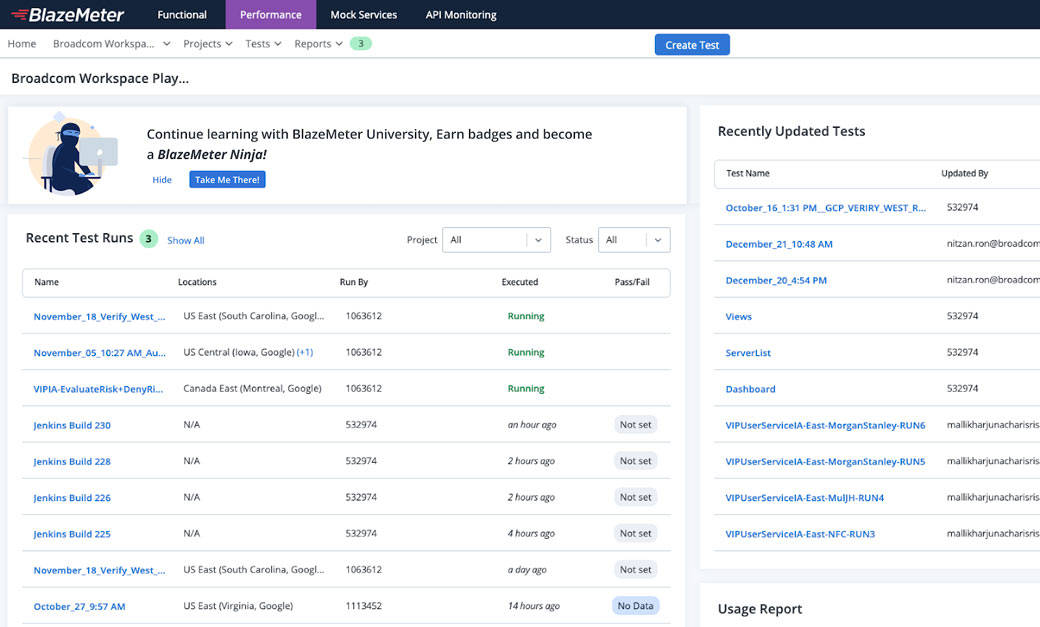Open the Jenkins Build 230 test run
The width and height of the screenshot is (1040, 627).
click(71, 424)
